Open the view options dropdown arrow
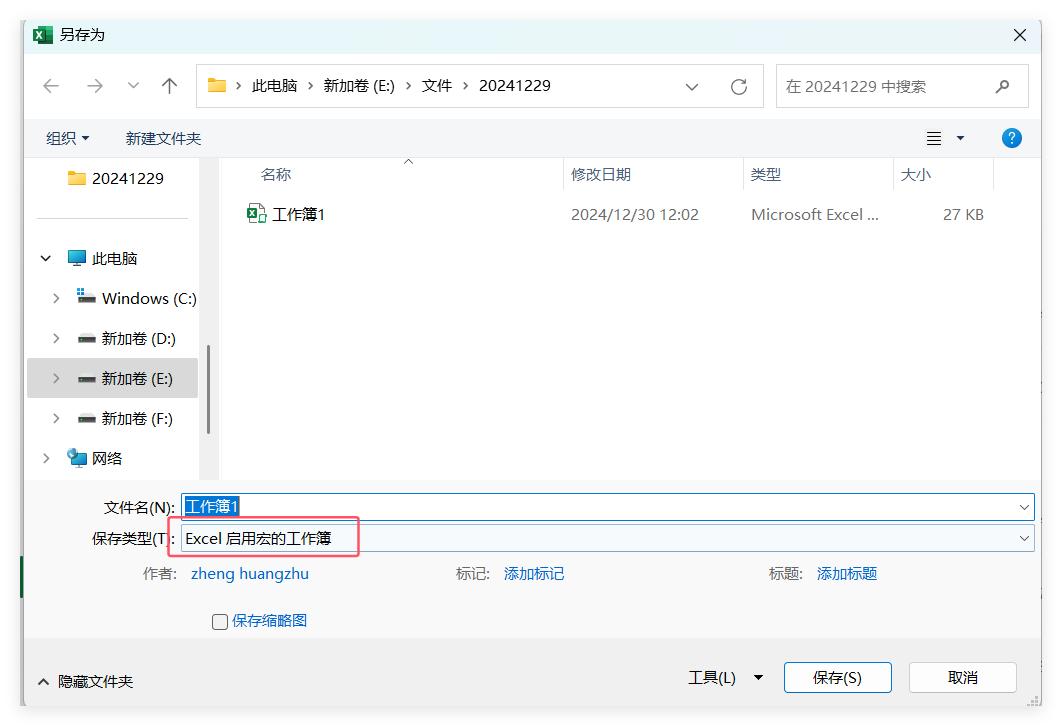 pyautogui.click(x=960, y=138)
